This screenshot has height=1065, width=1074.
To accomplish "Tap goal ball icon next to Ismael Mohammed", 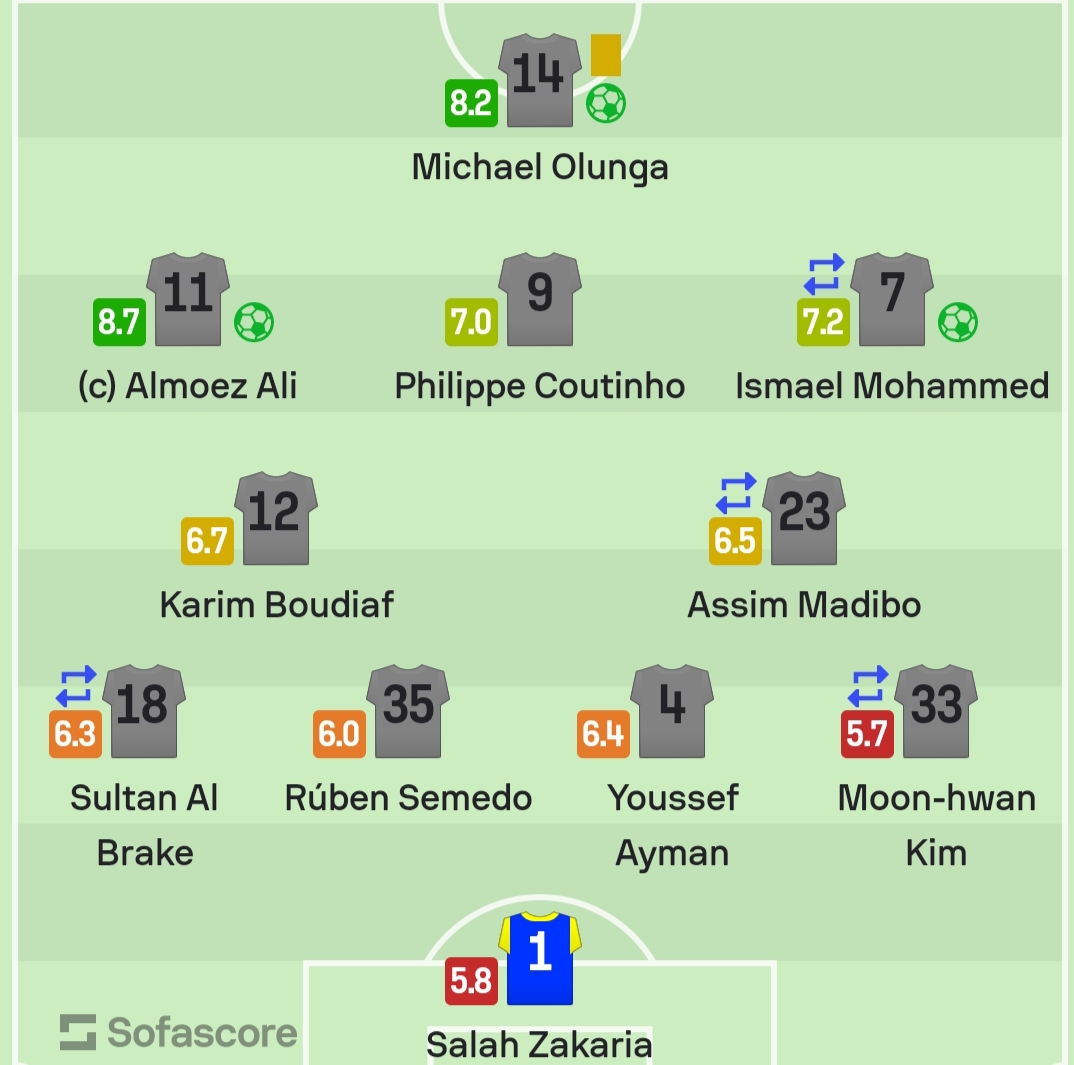I will tap(958, 322).
